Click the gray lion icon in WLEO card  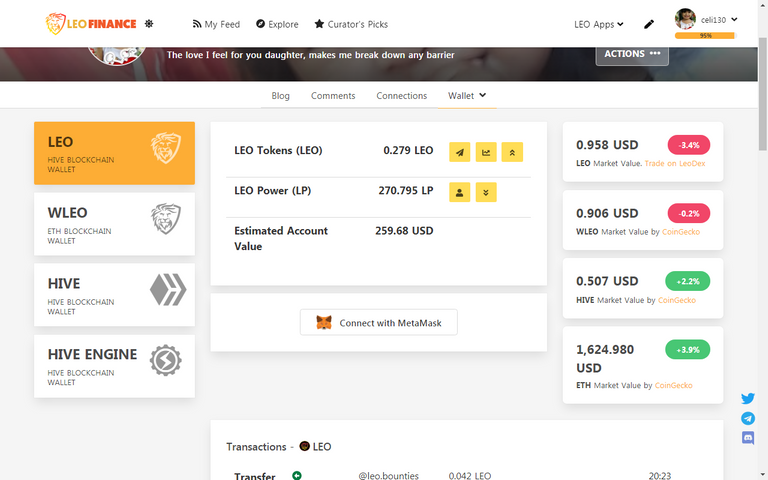click(x=166, y=218)
